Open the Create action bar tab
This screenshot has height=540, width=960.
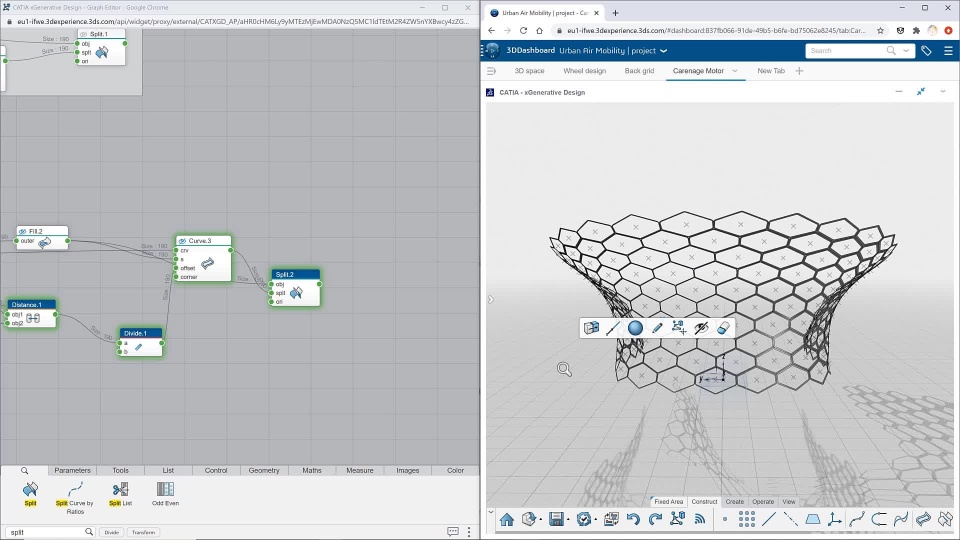pos(735,501)
